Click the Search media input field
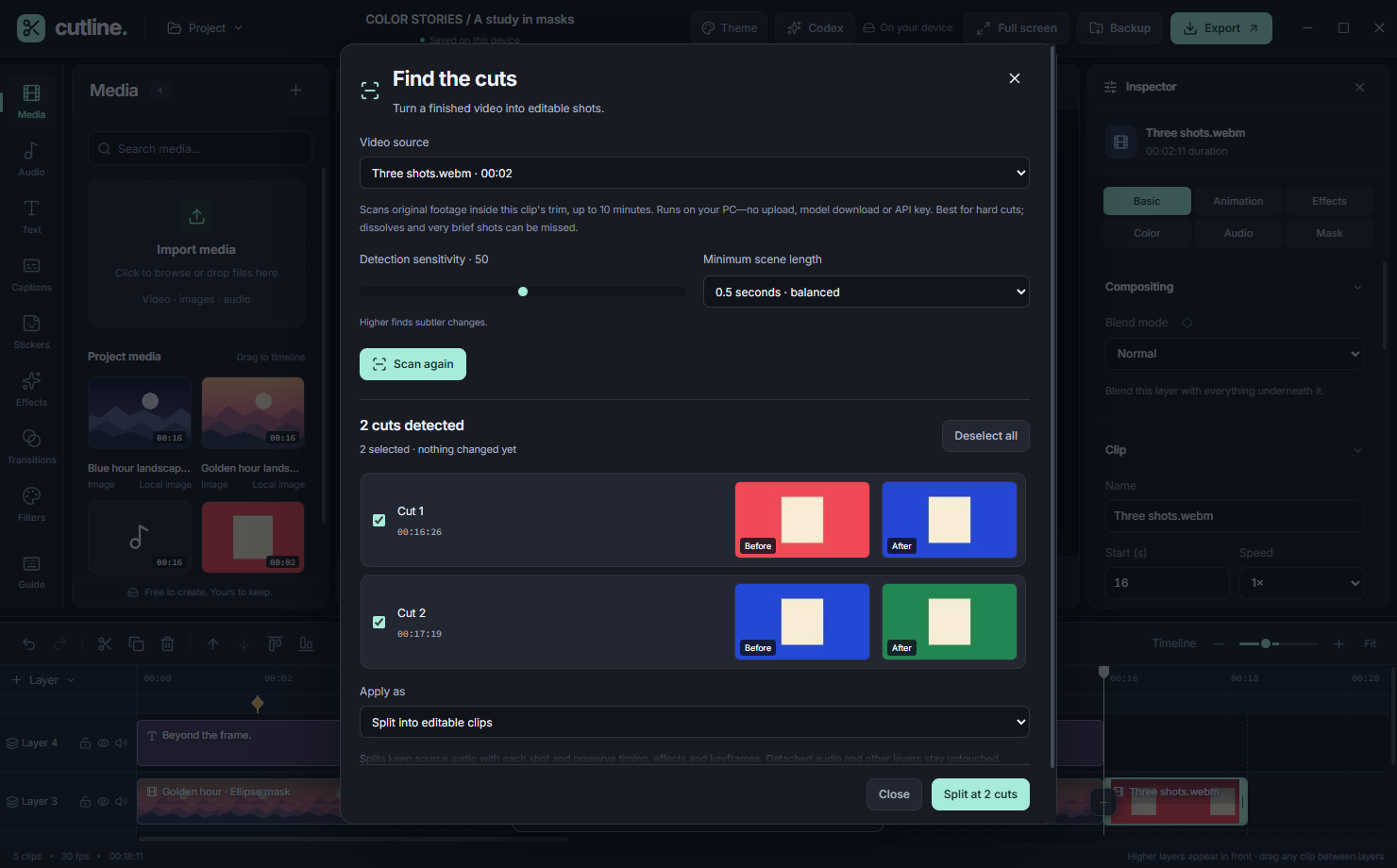 (200, 149)
